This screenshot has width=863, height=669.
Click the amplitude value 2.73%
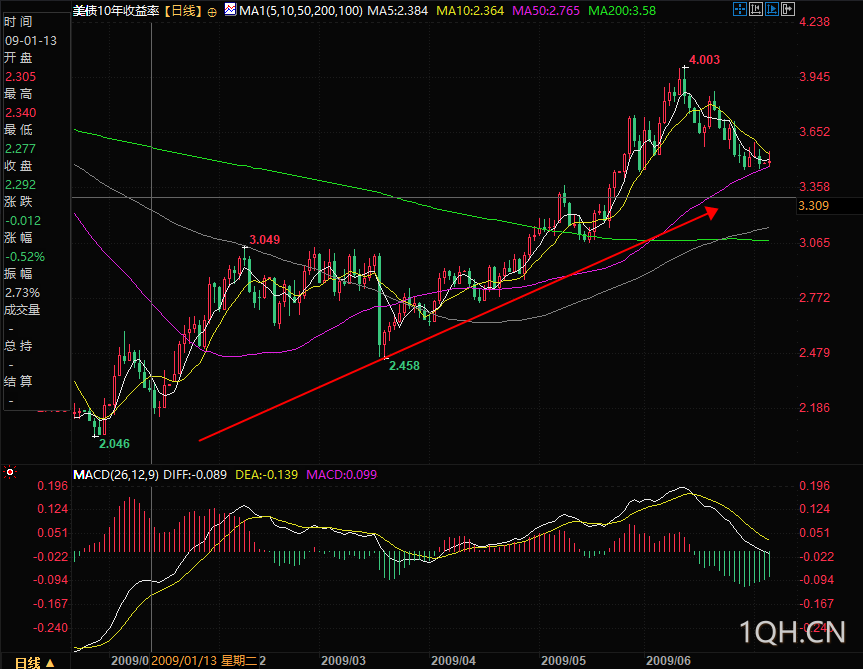pyautogui.click(x=23, y=293)
